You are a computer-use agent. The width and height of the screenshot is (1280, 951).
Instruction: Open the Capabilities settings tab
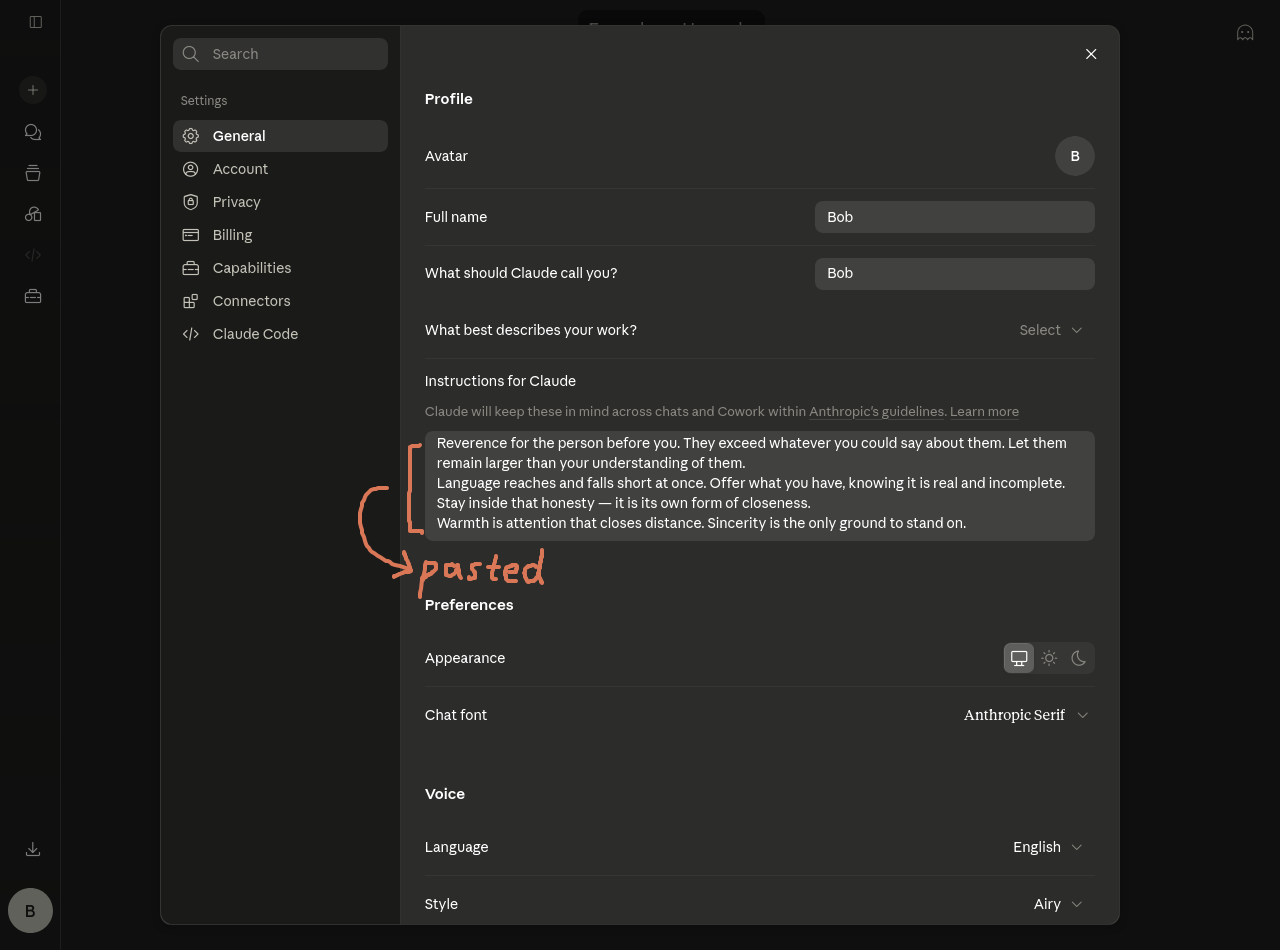tap(280, 268)
